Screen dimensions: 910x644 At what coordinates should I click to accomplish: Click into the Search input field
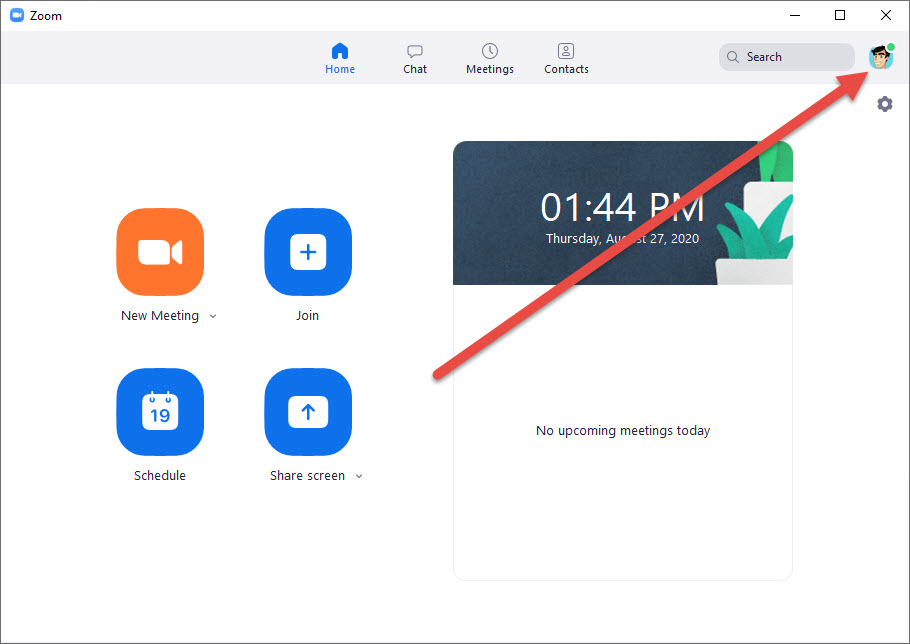click(x=795, y=57)
